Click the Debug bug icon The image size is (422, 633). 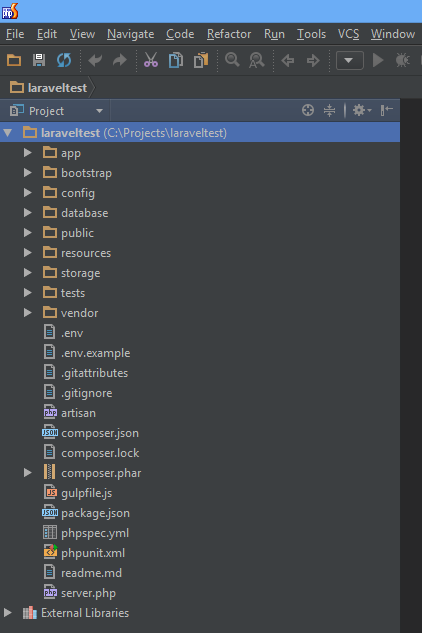click(x=402, y=61)
